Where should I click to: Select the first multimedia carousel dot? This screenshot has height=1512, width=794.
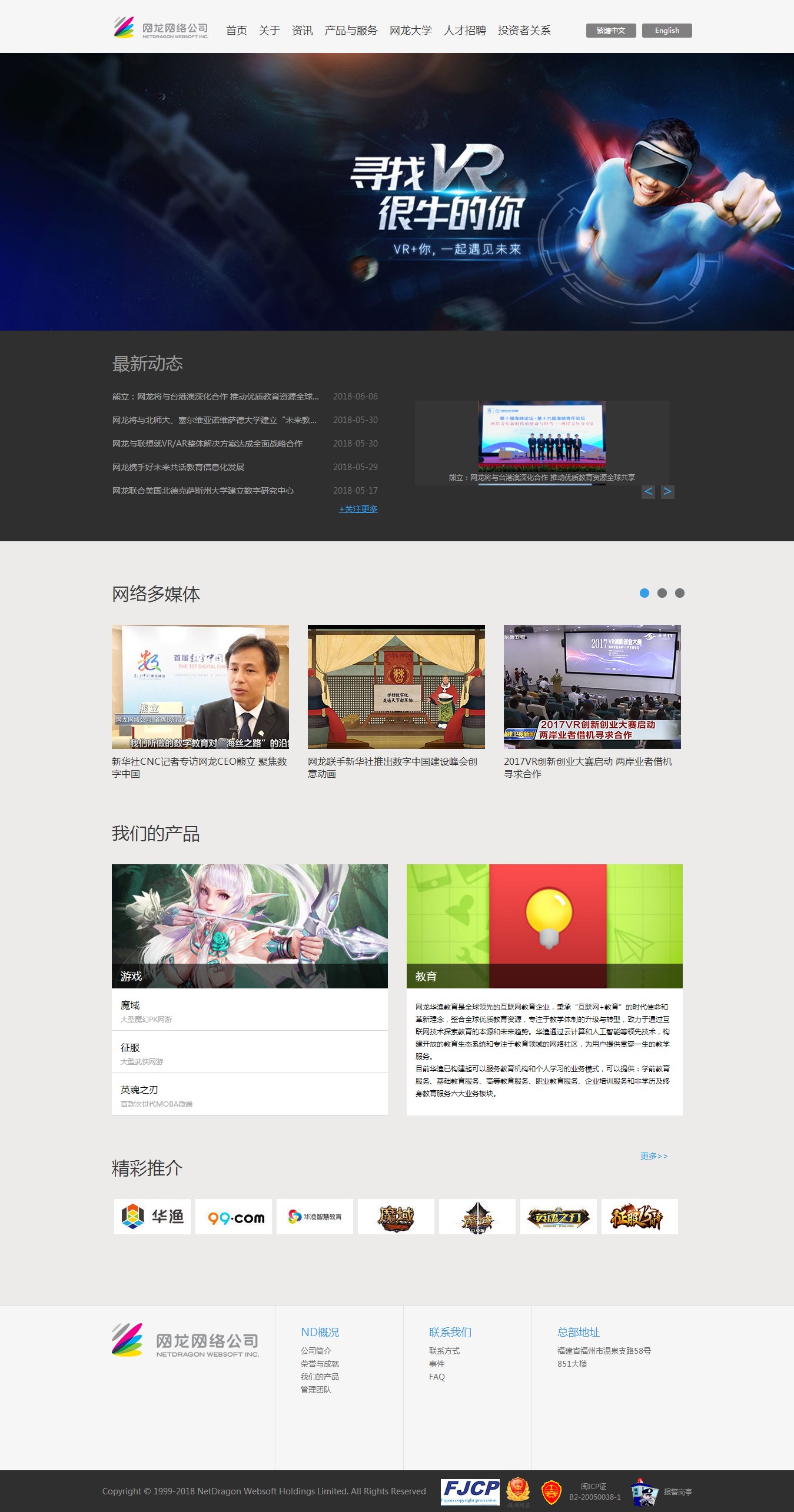[x=644, y=593]
